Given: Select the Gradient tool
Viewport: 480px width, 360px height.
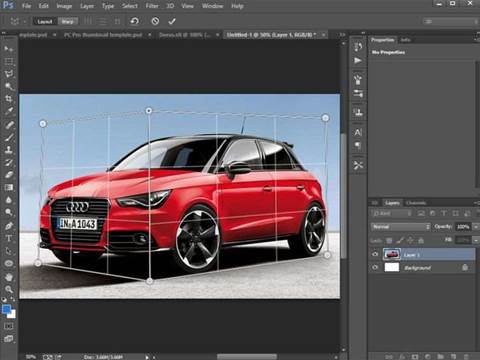Looking at the screenshot, I should [8, 187].
